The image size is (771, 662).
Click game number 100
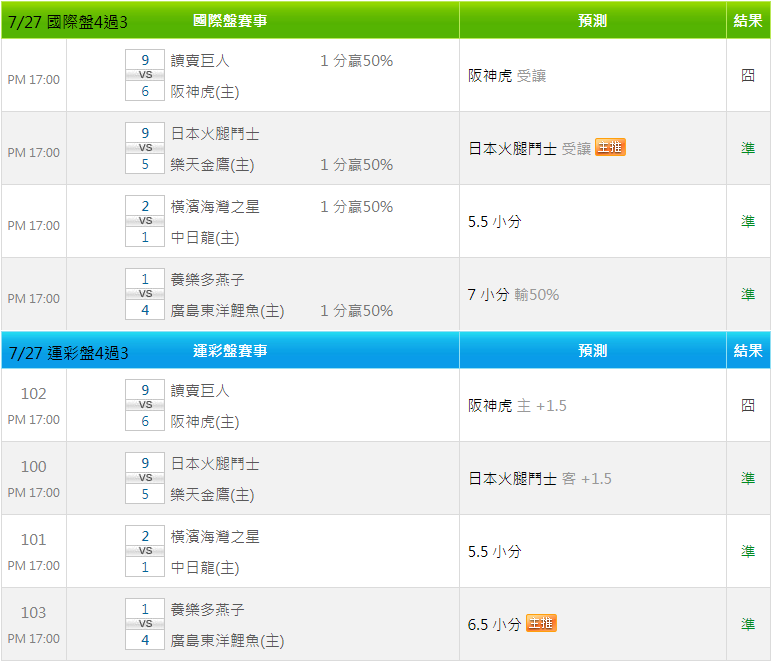point(33,466)
